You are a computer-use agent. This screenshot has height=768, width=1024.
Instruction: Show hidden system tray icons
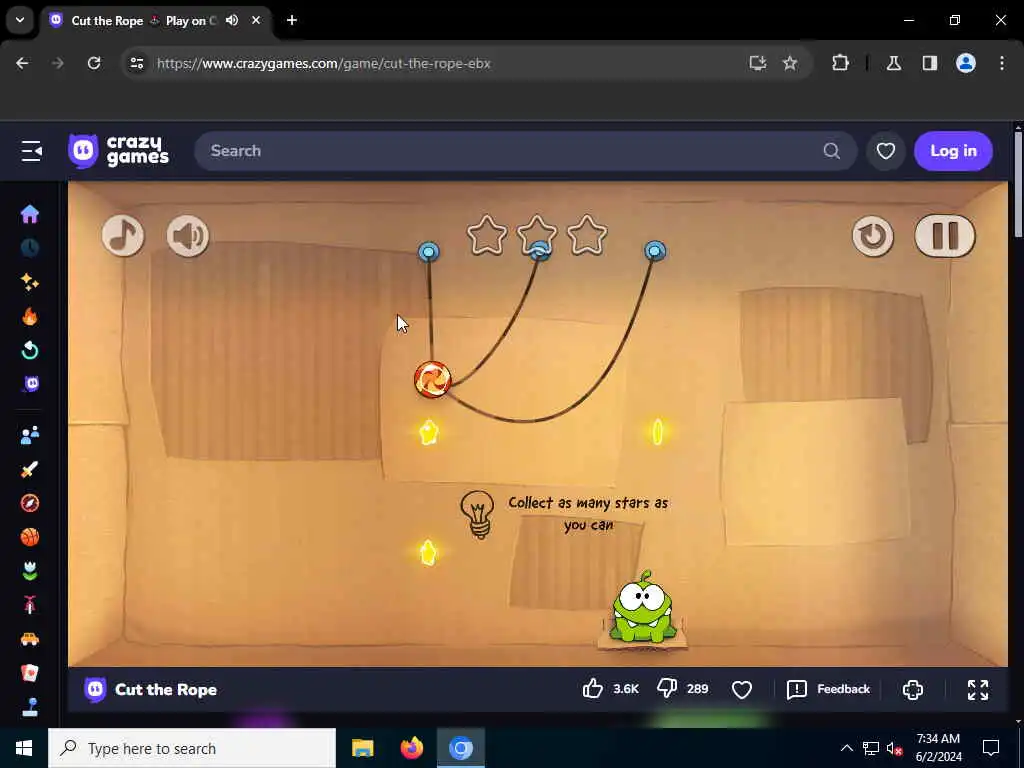pos(846,748)
